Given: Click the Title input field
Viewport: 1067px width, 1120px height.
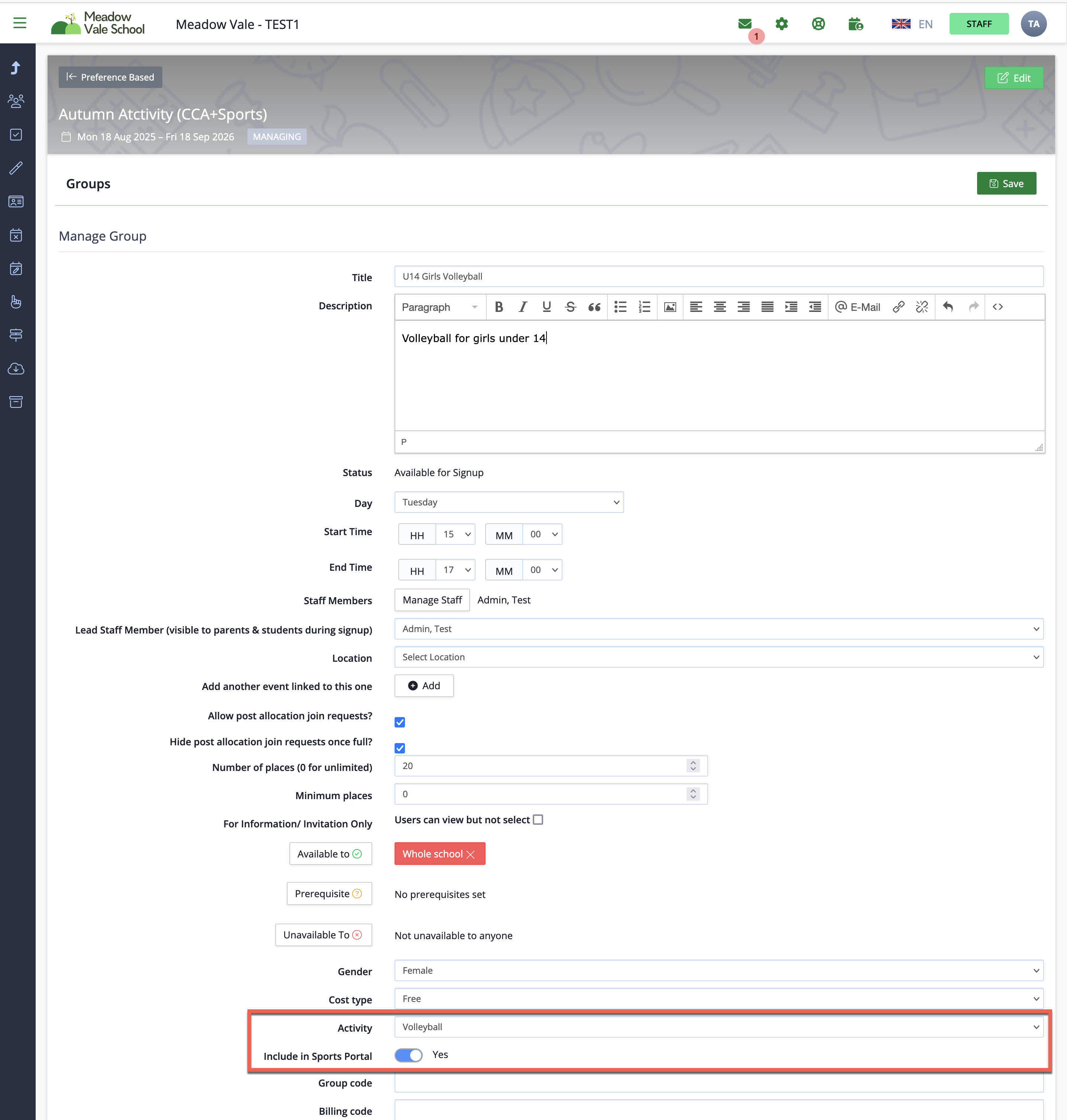Looking at the screenshot, I should tap(719, 276).
